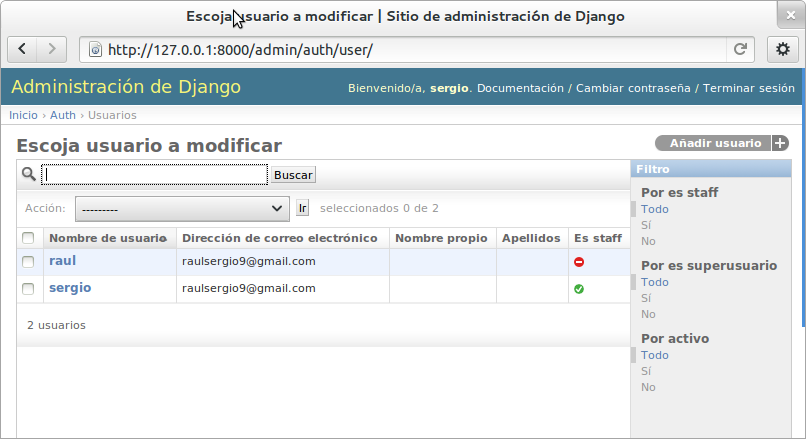Go forward with the browser forward arrow

click(51, 49)
